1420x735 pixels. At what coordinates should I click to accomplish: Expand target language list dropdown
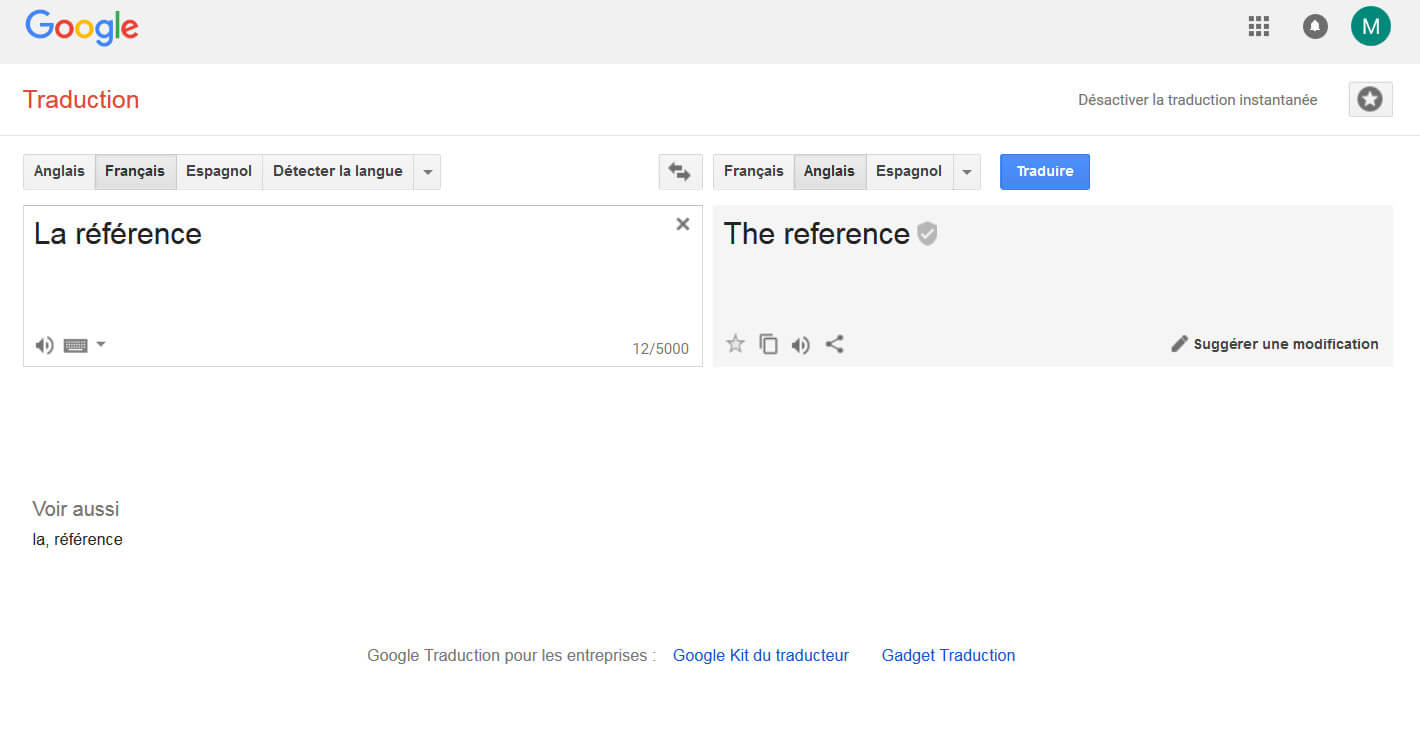pyautogui.click(x=967, y=172)
